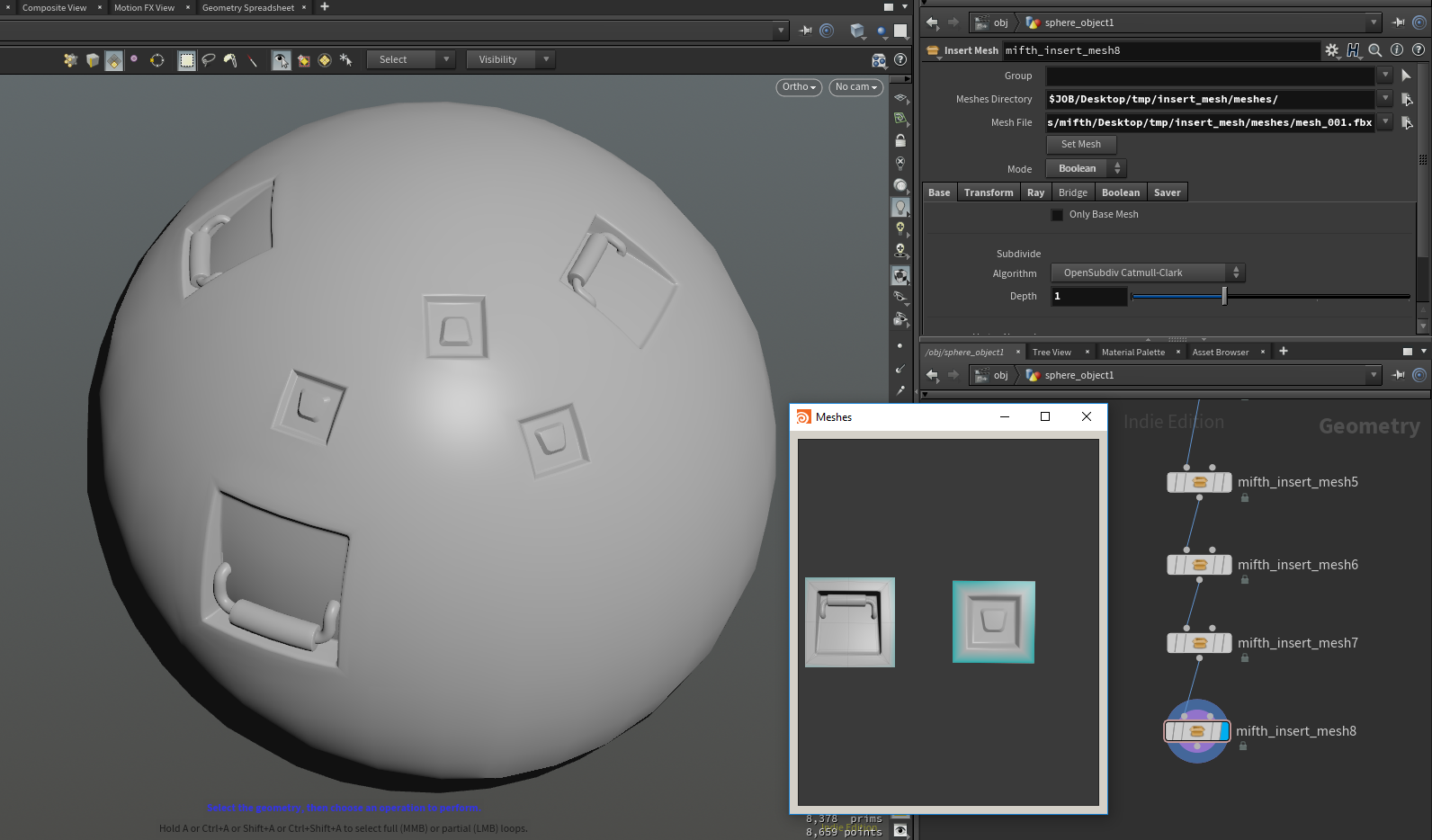This screenshot has width=1432, height=840.
Task: Switch to the Bridge tab
Action: tap(1073, 192)
